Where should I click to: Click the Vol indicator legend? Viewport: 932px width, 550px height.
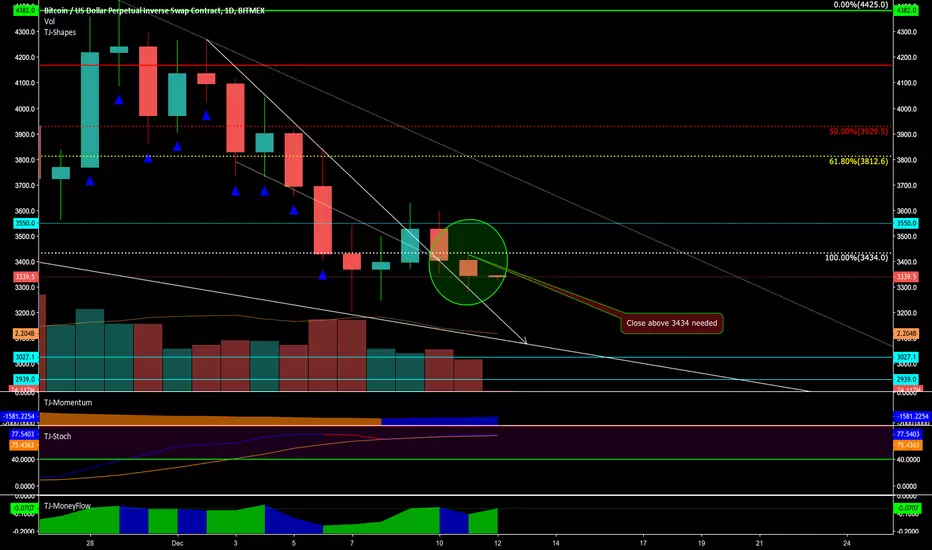coord(49,21)
